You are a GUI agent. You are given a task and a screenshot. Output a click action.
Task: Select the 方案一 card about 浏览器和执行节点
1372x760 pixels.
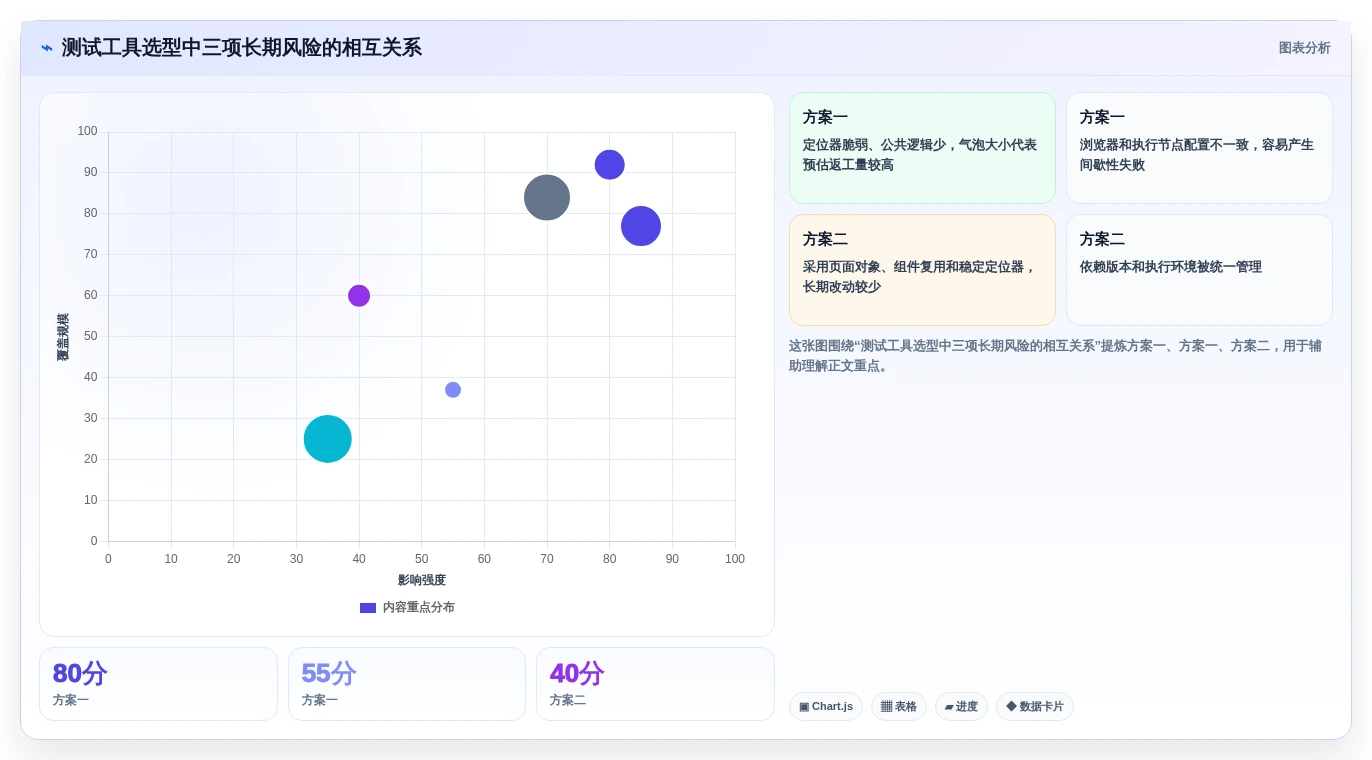point(1199,148)
